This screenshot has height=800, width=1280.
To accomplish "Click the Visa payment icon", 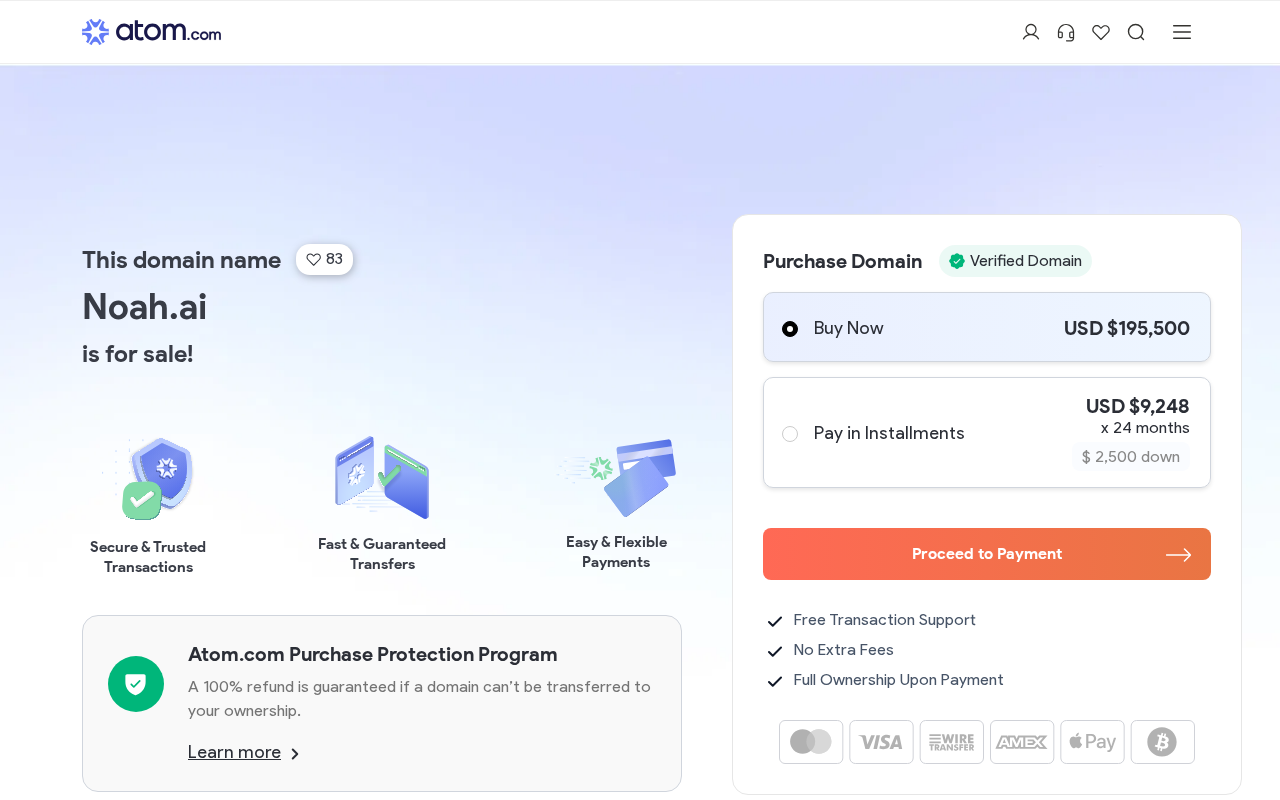I will [x=881, y=742].
